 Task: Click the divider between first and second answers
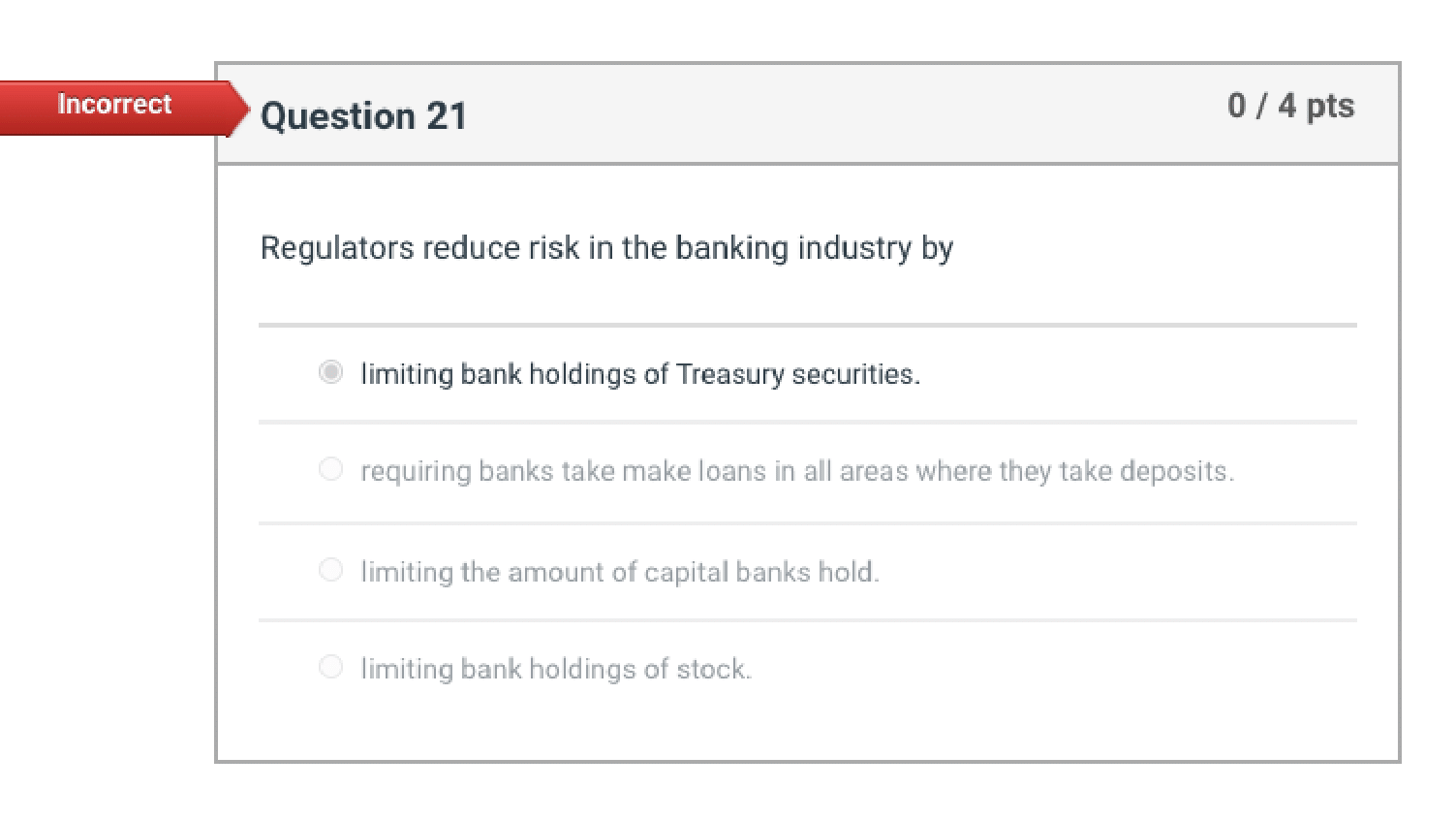click(807, 421)
